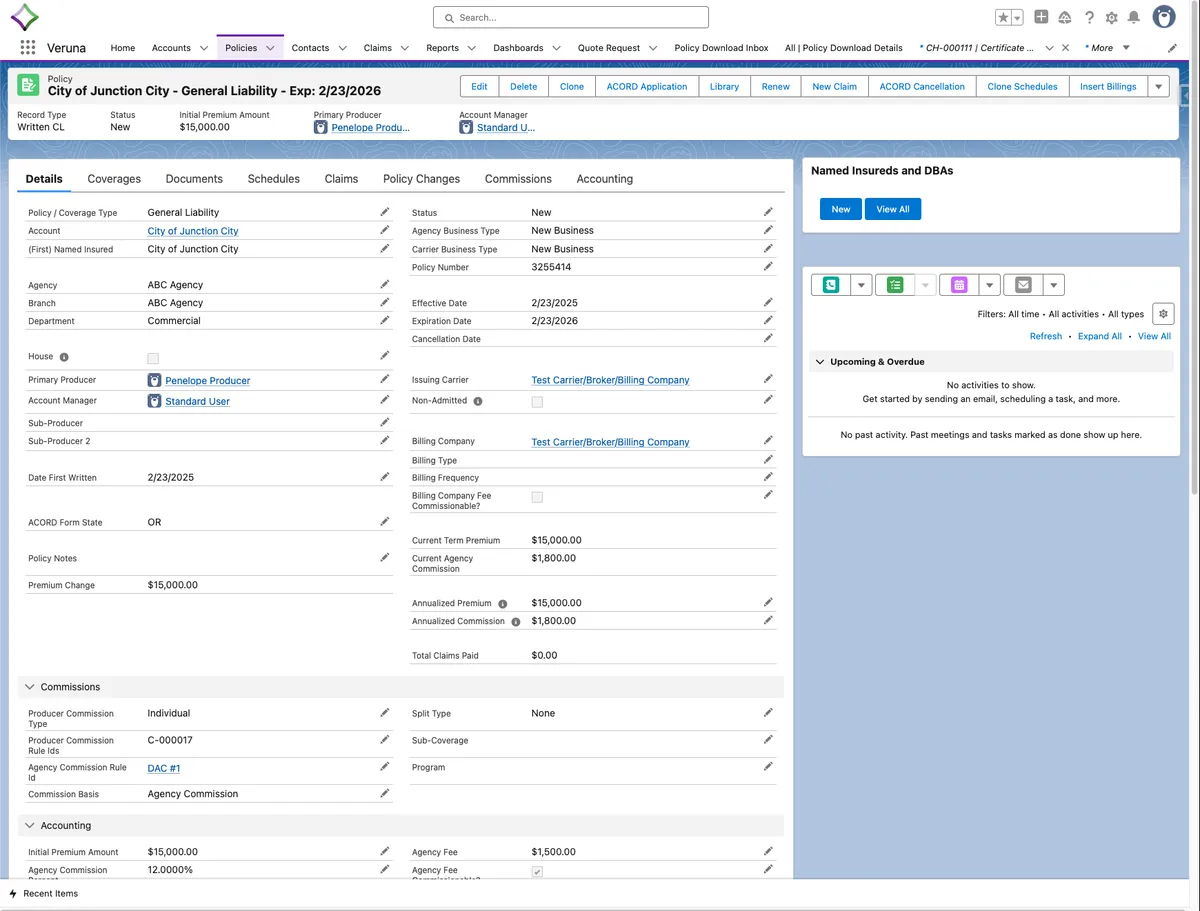Screen dimensions: 1200x911
Task: Open the Policy Download Inbox nav item
Action: coord(722,48)
